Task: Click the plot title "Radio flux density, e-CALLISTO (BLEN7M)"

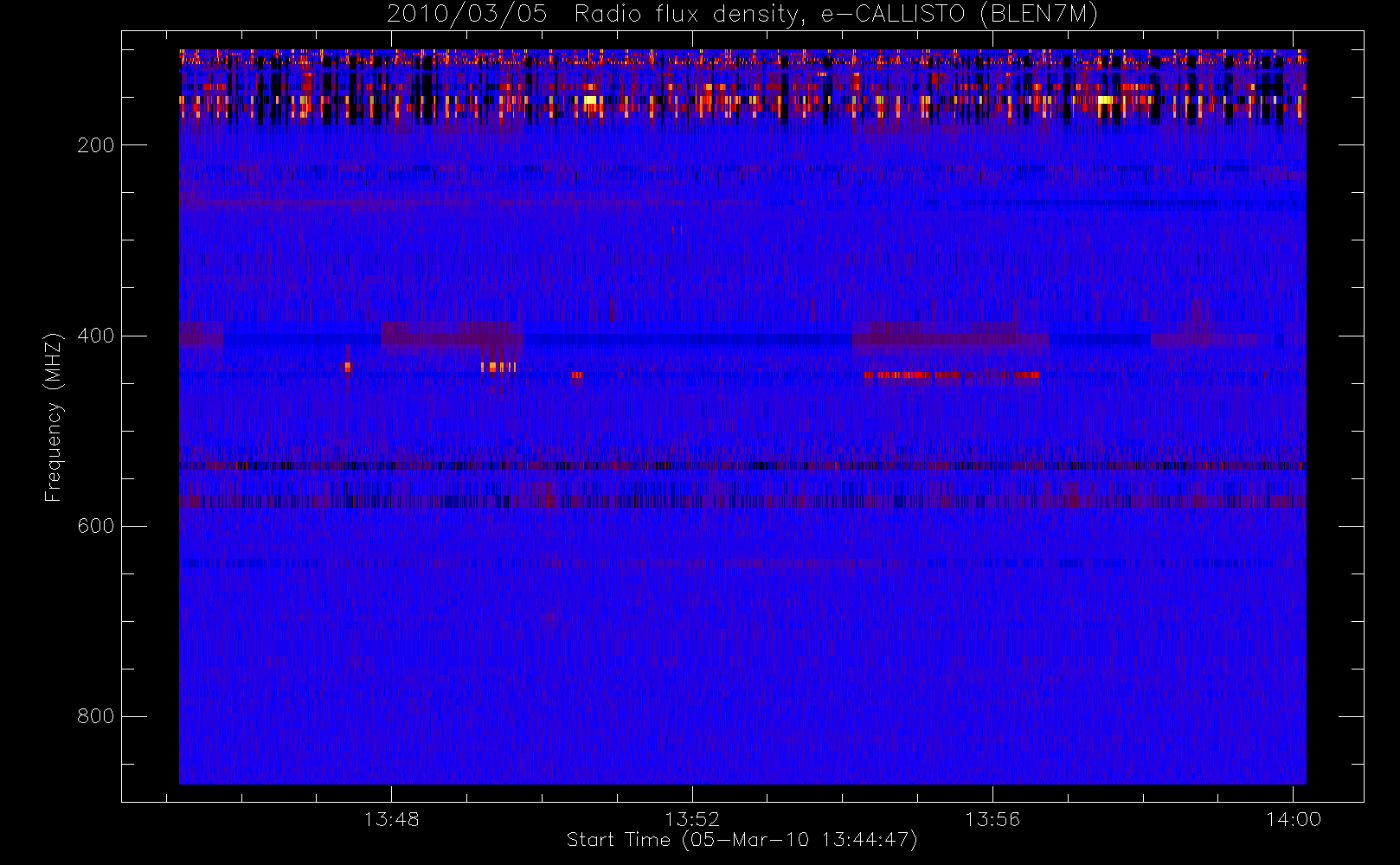Action: point(837,15)
